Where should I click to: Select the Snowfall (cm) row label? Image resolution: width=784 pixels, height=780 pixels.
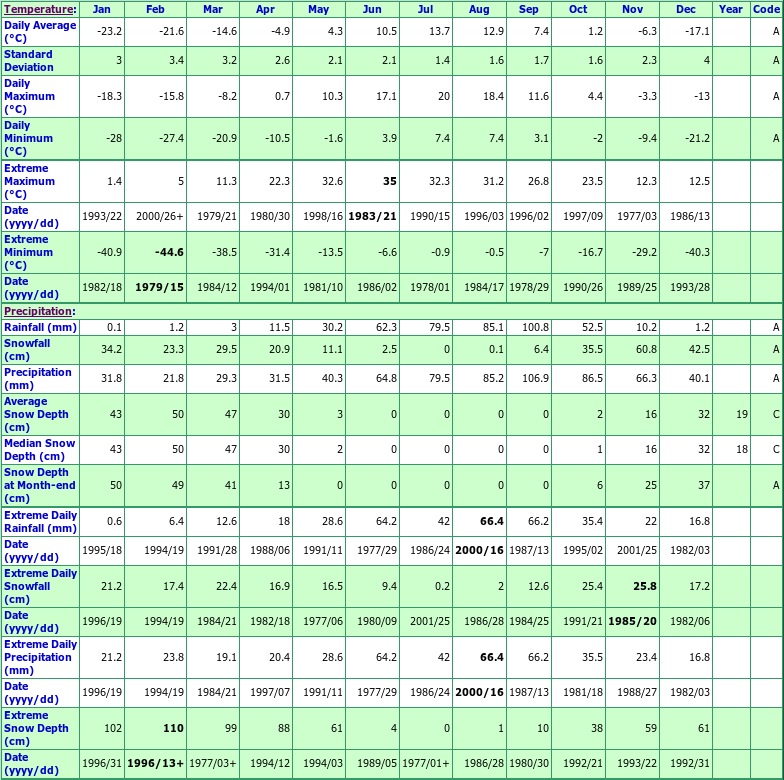[27, 349]
